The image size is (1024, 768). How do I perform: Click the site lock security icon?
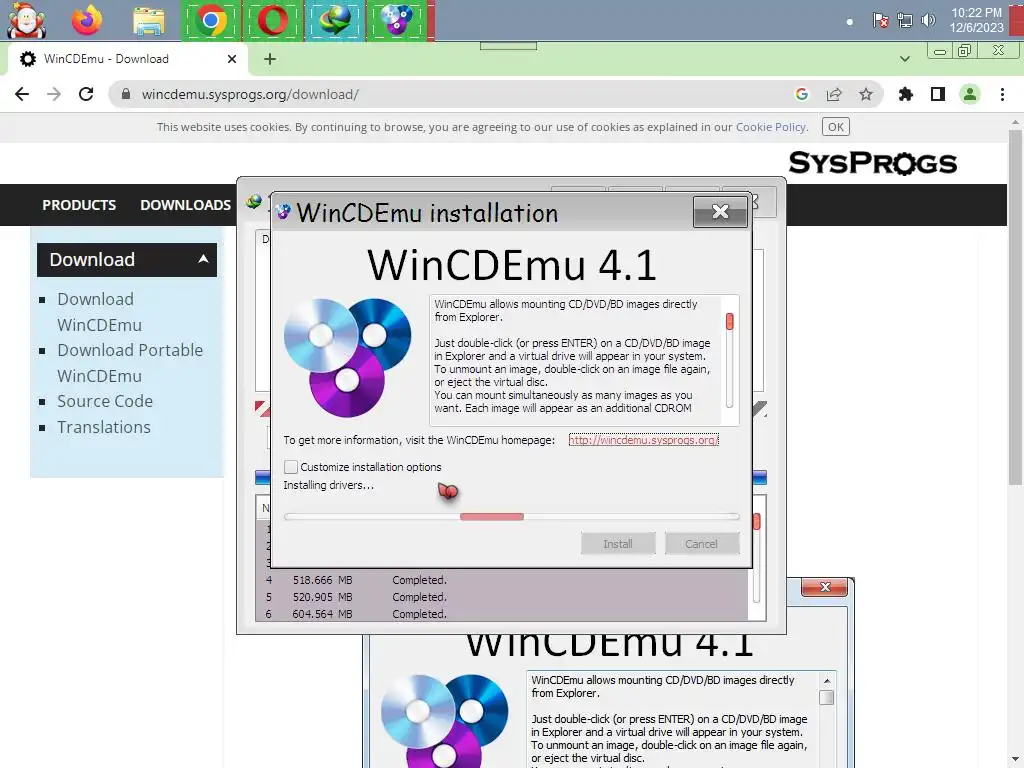pos(126,94)
